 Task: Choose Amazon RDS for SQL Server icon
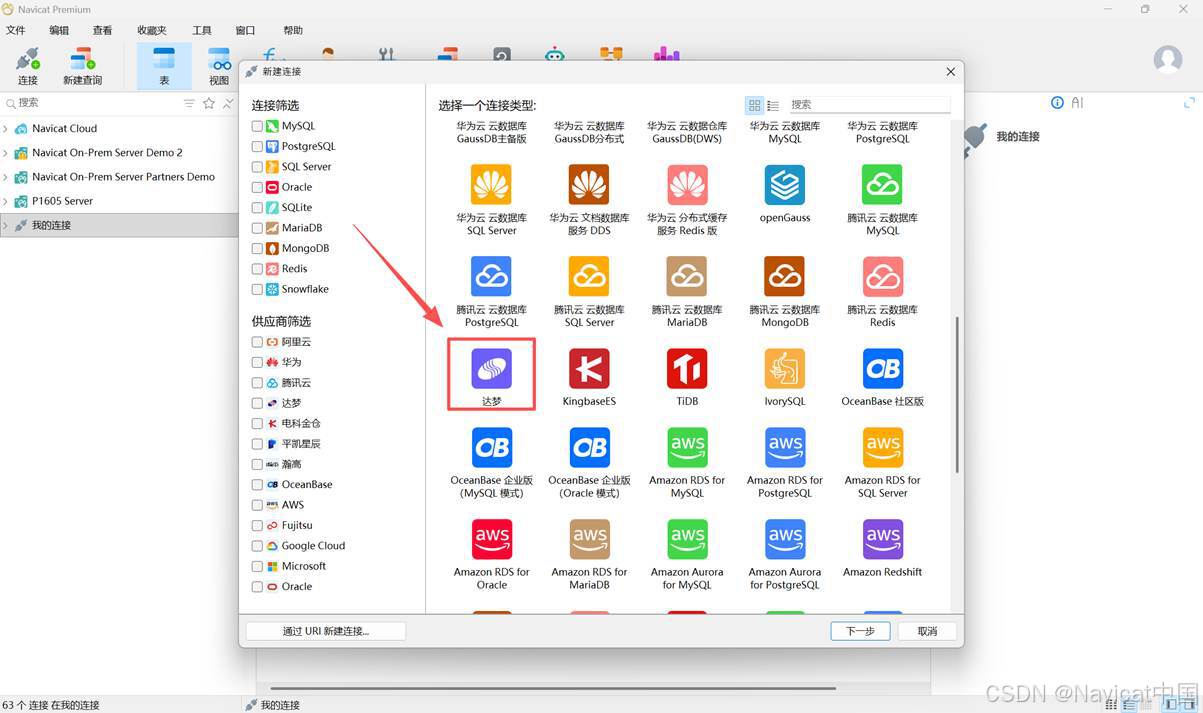tap(883, 448)
